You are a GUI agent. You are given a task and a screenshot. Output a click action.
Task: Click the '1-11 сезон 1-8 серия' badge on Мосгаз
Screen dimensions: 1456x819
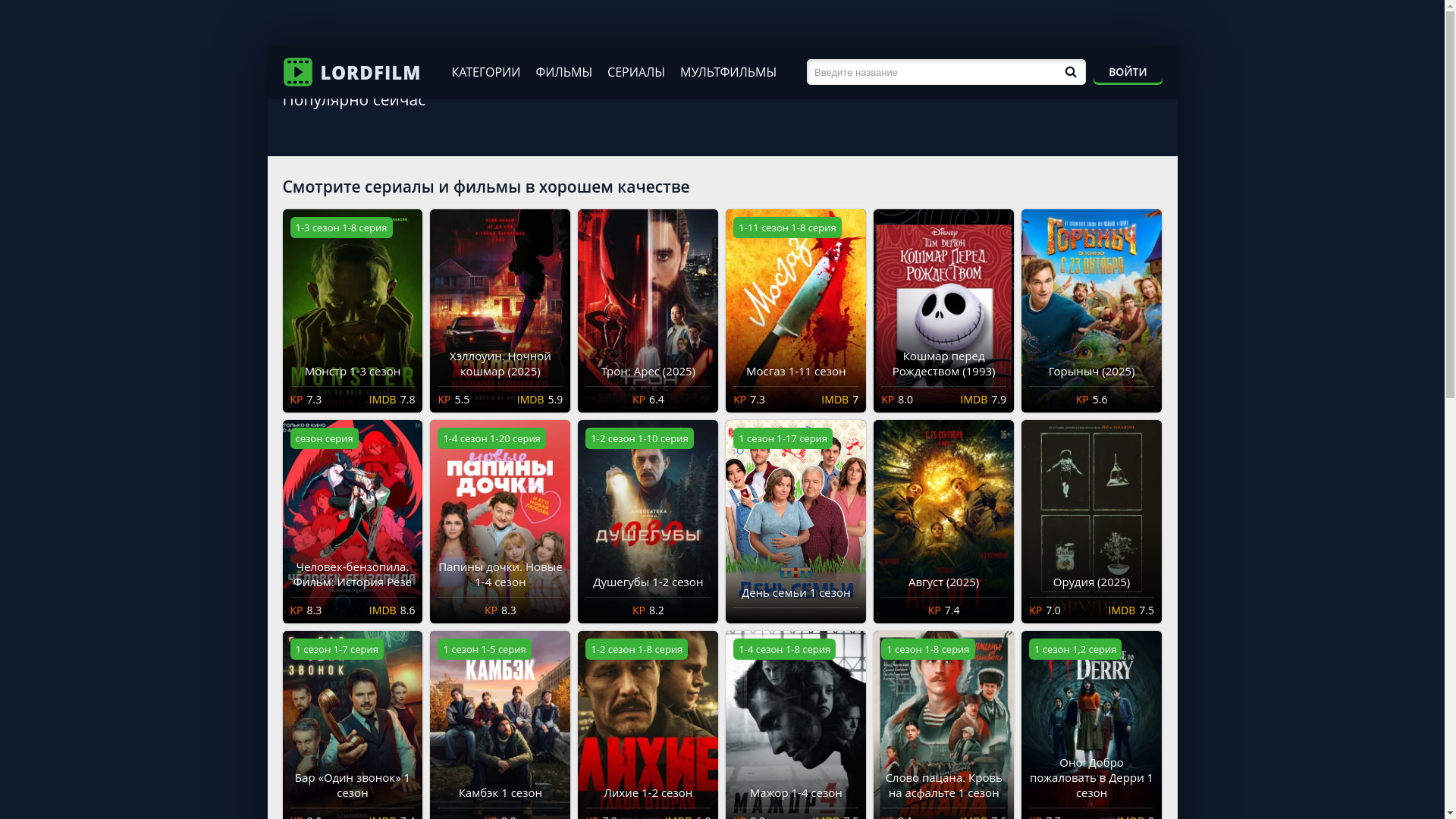[x=787, y=227]
